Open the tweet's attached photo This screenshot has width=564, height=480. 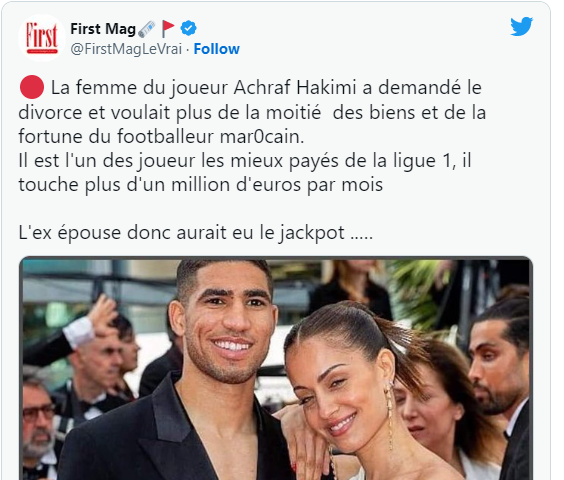(x=276, y=368)
